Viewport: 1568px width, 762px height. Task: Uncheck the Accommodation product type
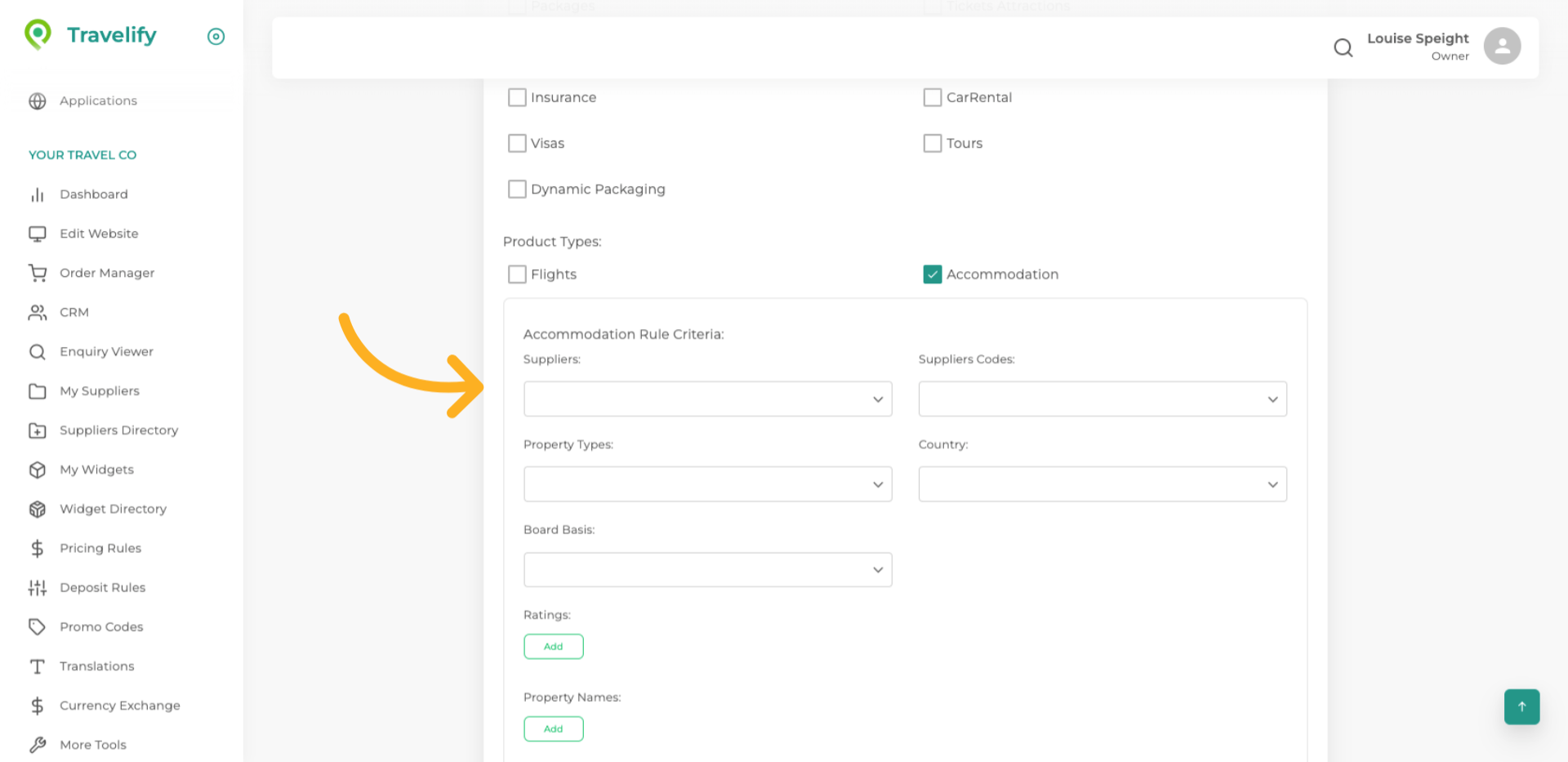932,274
